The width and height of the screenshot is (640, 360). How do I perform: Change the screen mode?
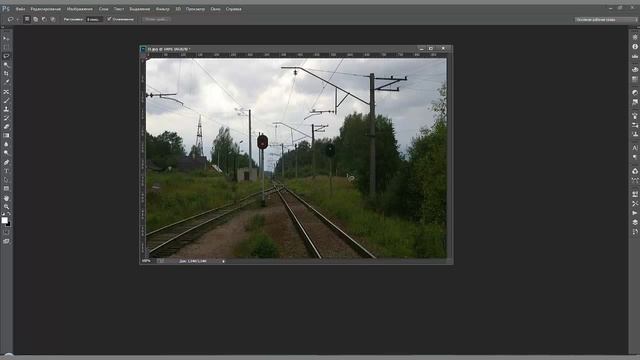(x=6, y=242)
